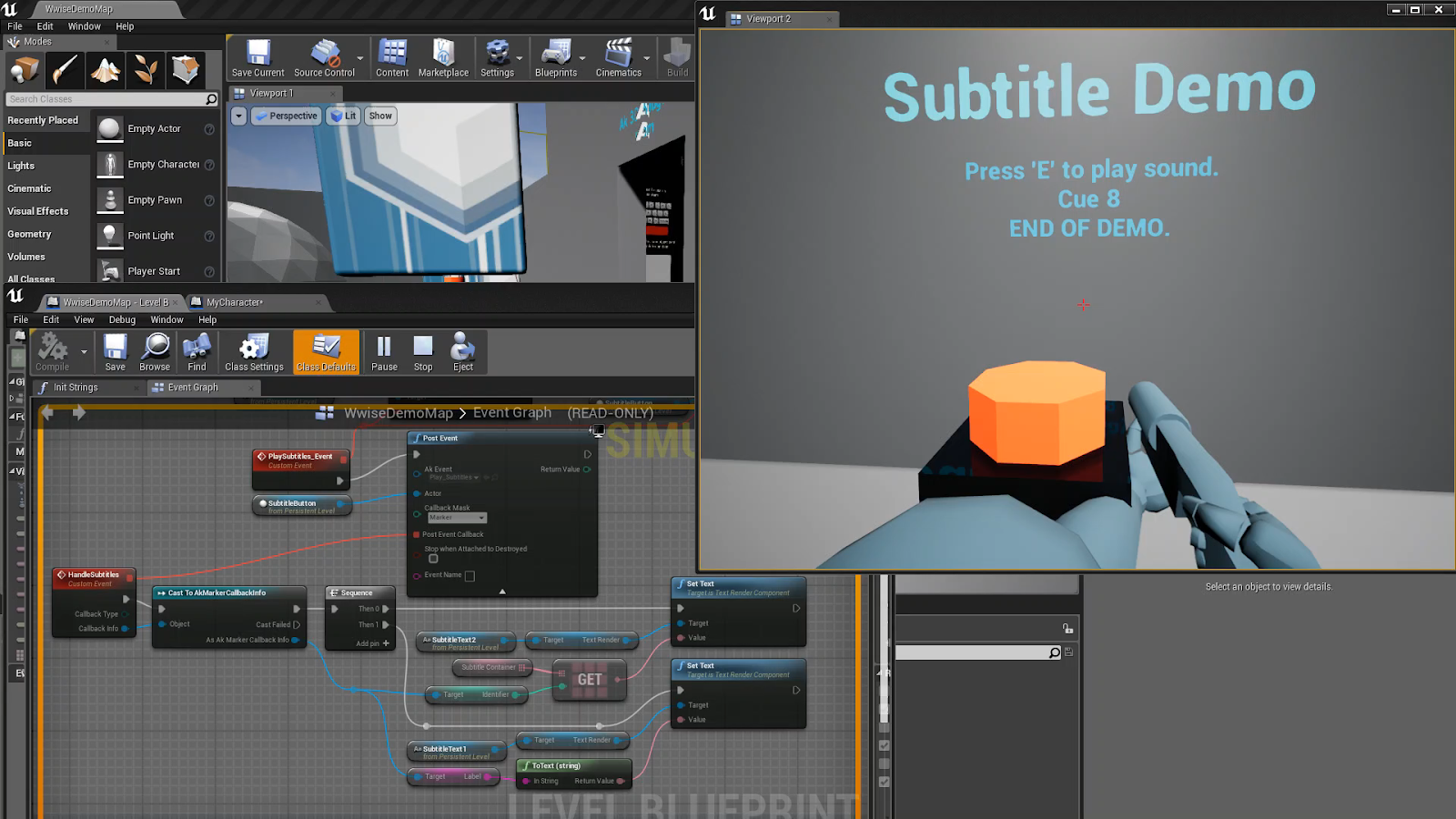This screenshot has width=1456, height=819.
Task: Toggle the Event Name checkbox pin
Action: pyautogui.click(x=470, y=576)
